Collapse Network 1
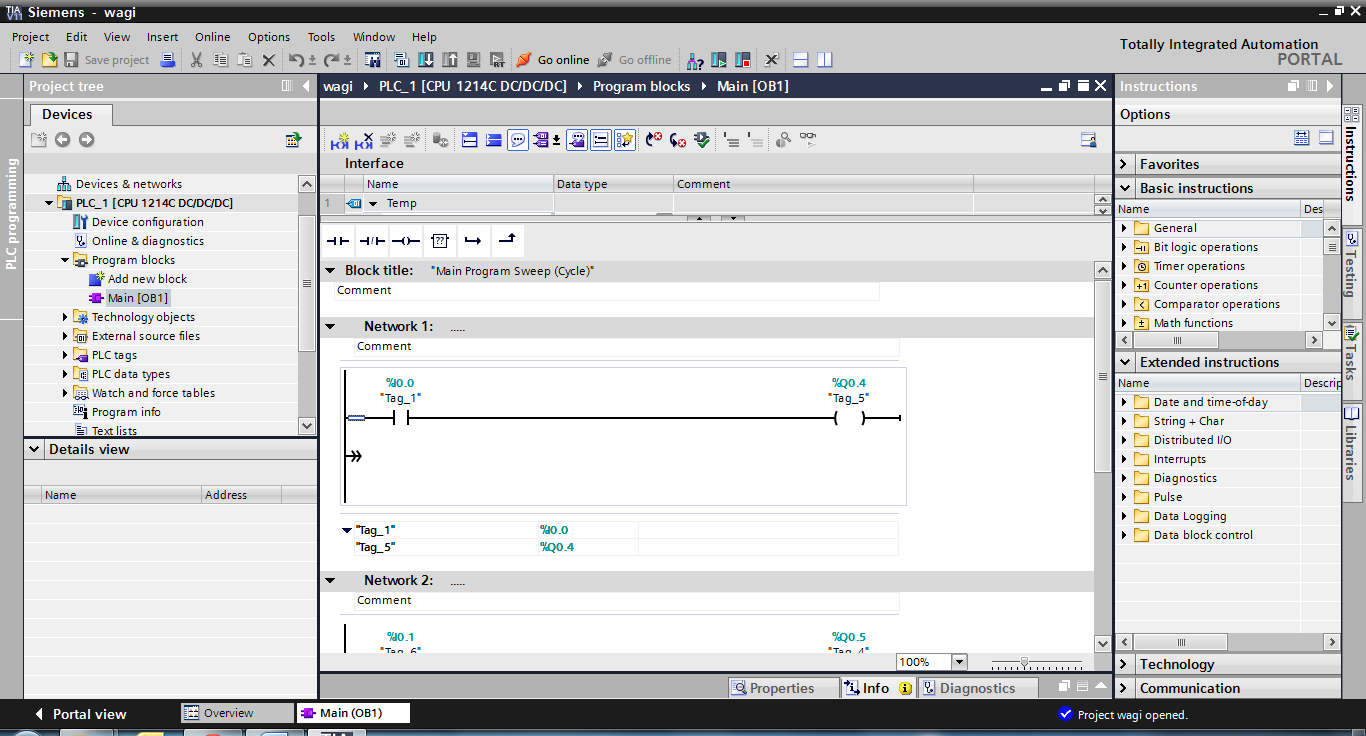Image resolution: width=1366 pixels, height=736 pixels. point(329,327)
